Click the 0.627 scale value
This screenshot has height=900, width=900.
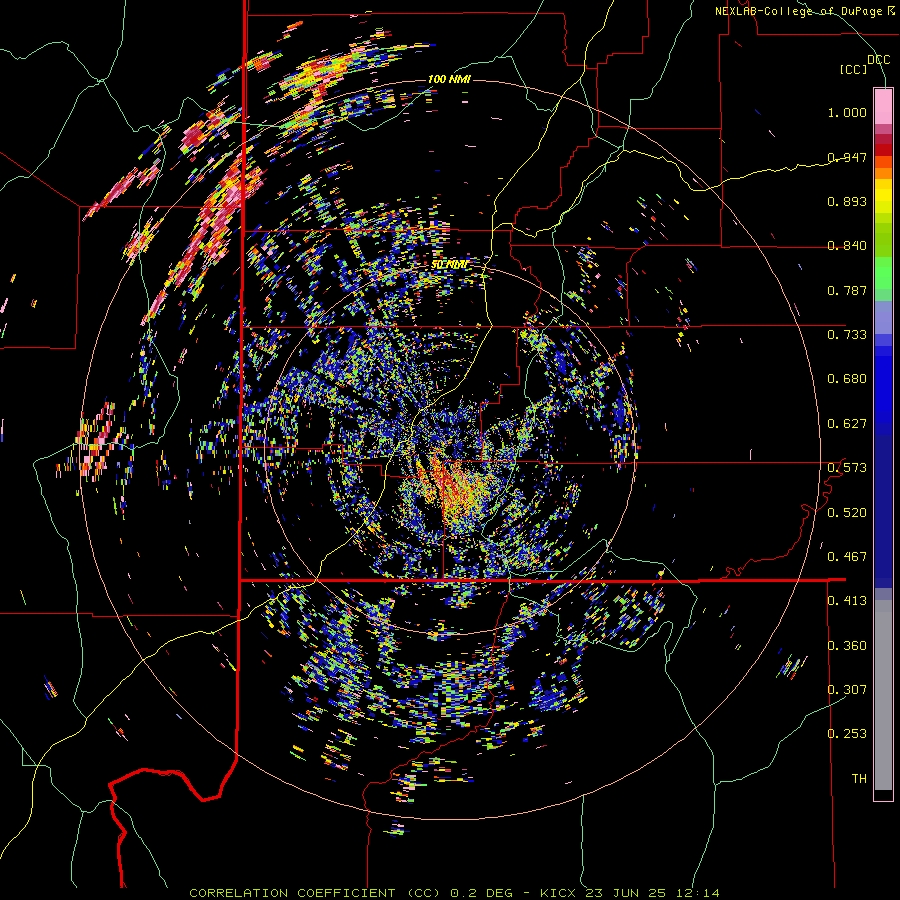847,424
